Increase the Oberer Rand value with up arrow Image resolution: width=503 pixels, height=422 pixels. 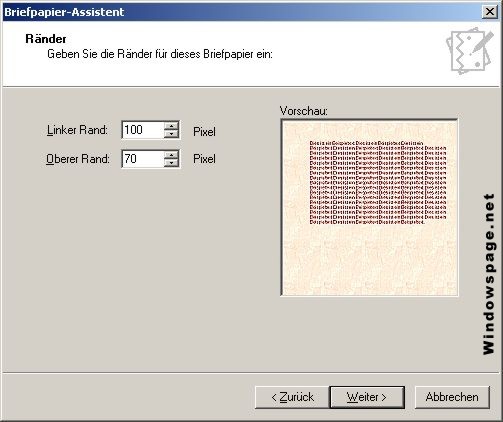click(171, 155)
